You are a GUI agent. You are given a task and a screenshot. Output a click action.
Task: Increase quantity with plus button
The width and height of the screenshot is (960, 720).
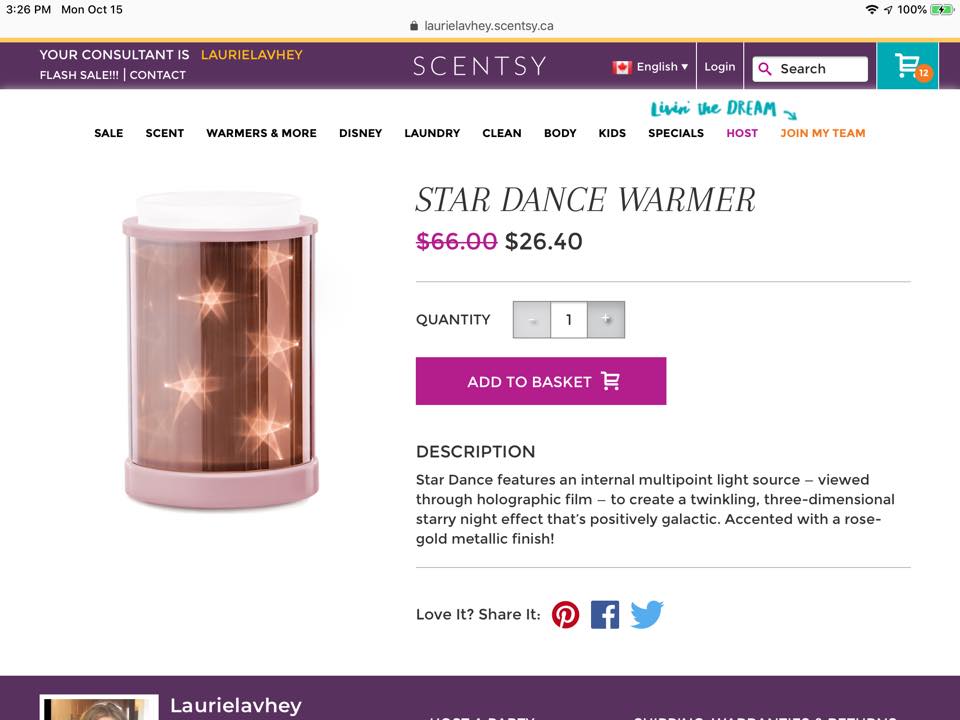point(606,319)
